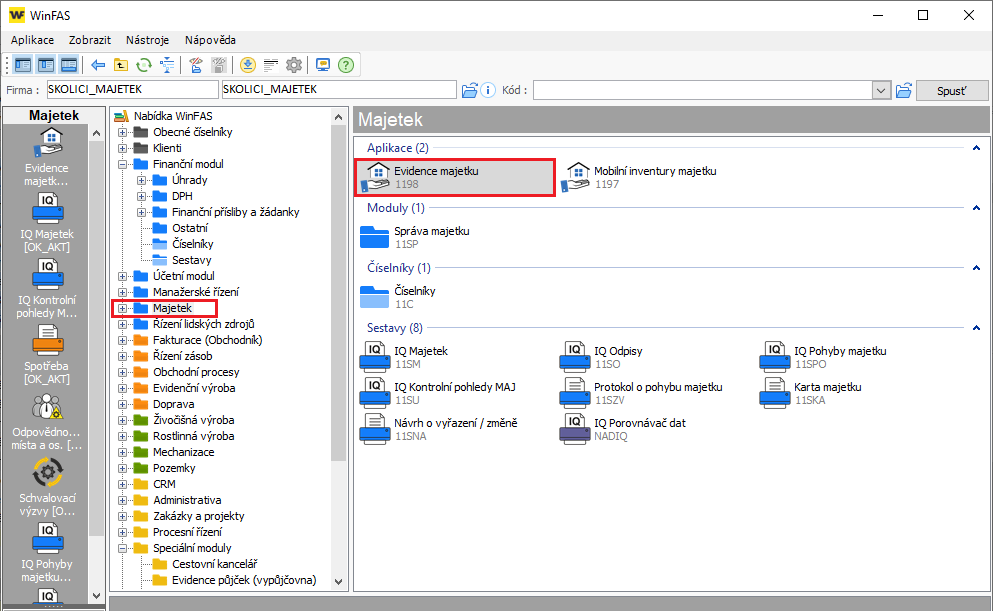Click the Spusť button
This screenshot has width=993, height=611.
(952, 91)
